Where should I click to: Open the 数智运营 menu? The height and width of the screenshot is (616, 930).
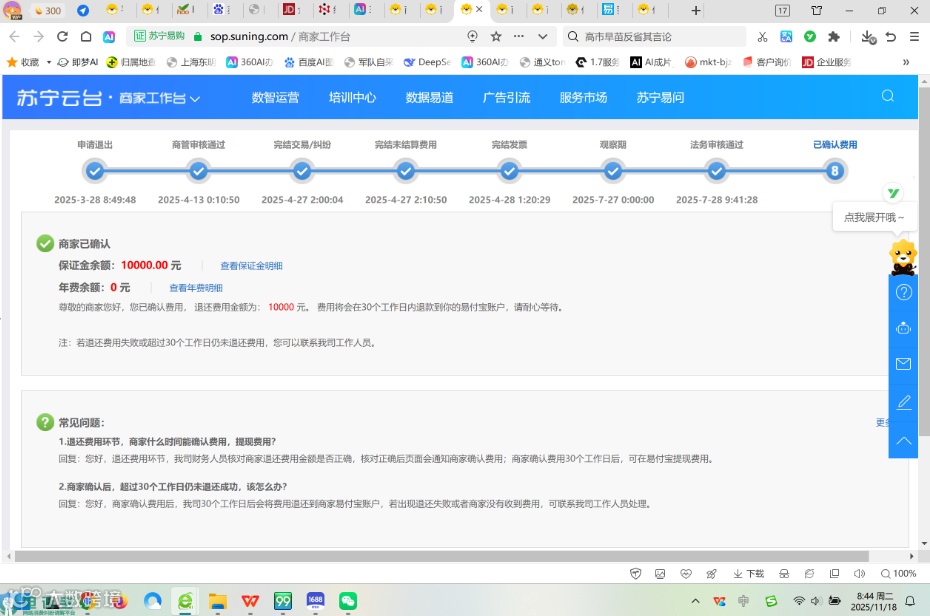[275, 97]
